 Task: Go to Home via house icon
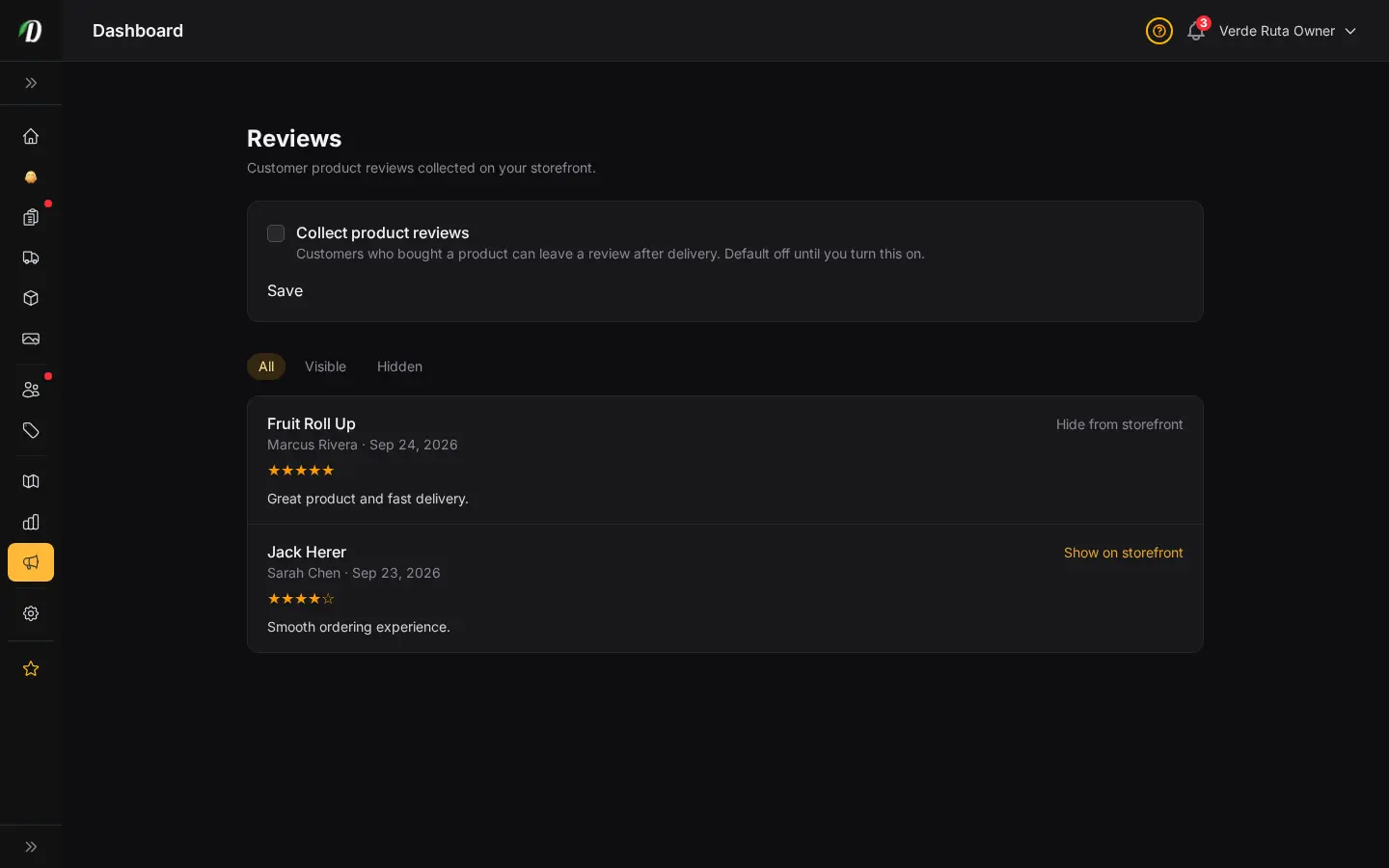[x=31, y=136]
